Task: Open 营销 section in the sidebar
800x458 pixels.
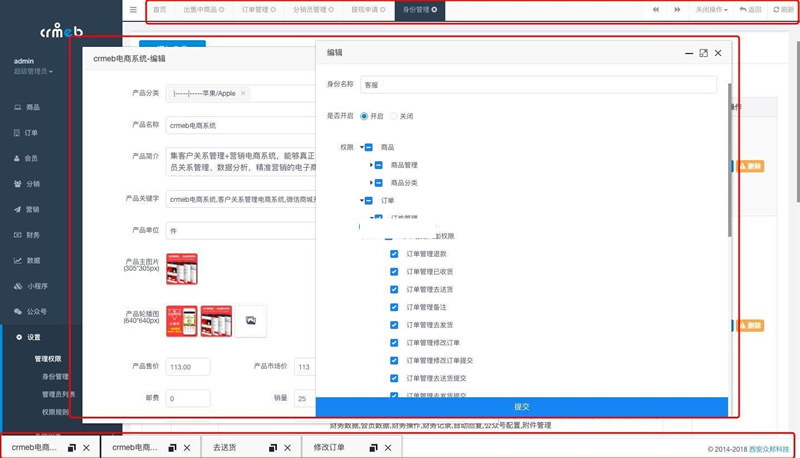Action: click(x=32, y=210)
